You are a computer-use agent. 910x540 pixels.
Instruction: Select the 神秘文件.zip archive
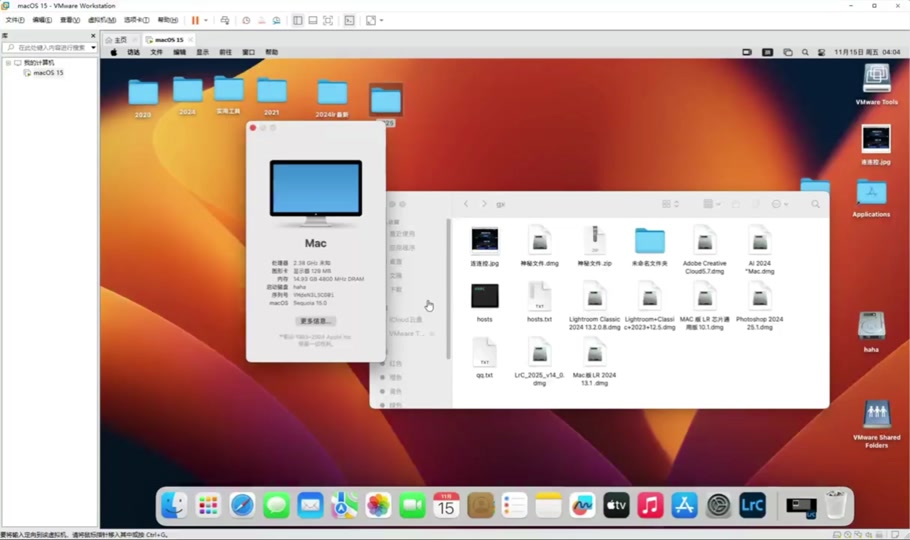tap(594, 246)
